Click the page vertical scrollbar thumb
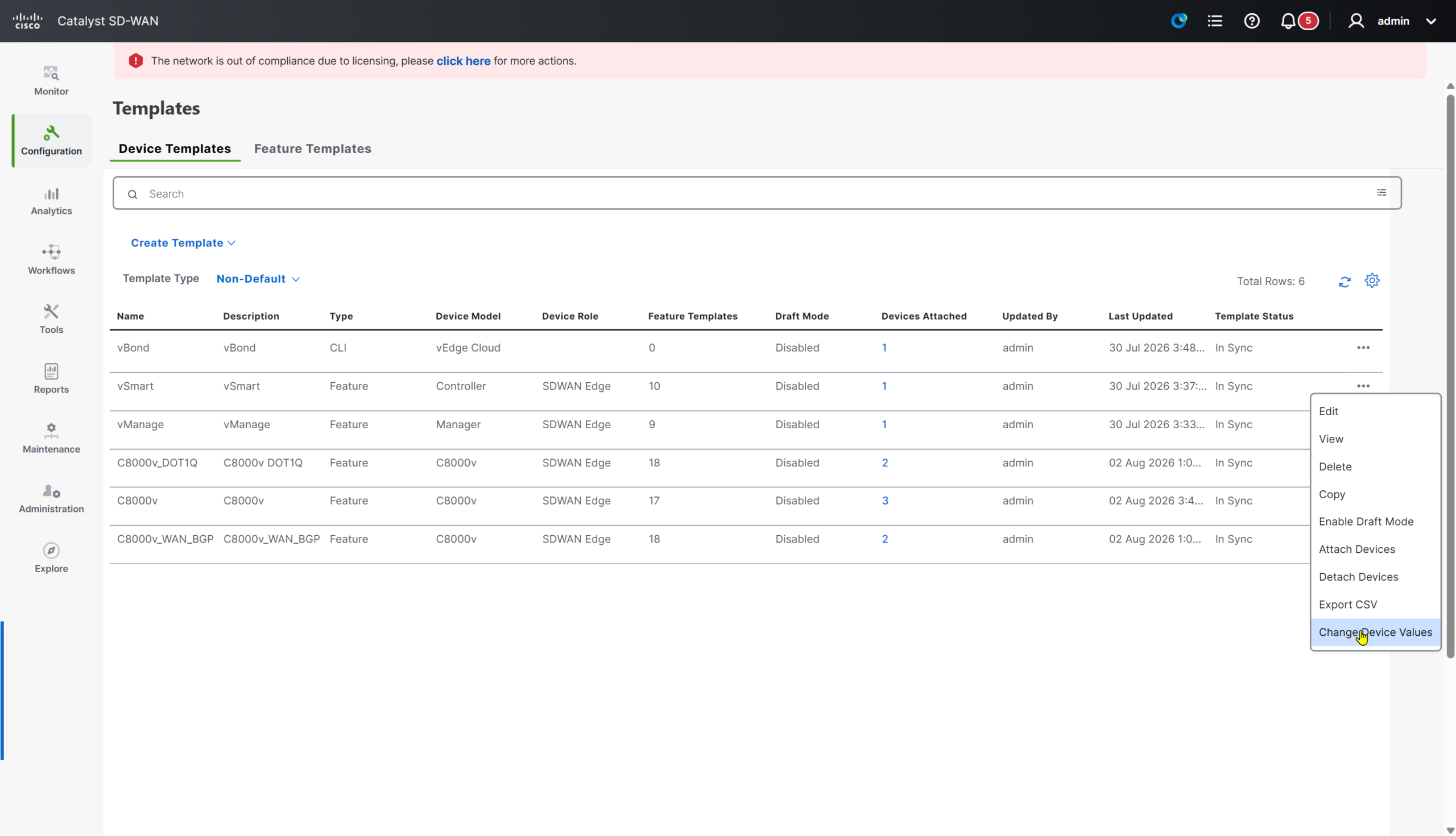 pos(1450,376)
